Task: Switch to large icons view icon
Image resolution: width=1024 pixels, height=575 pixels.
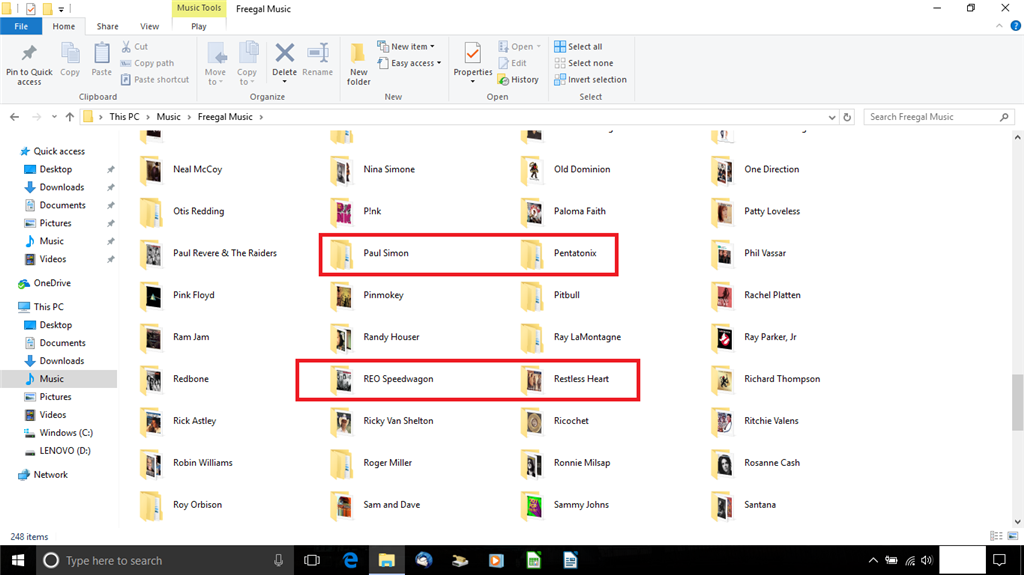Action: [x=1013, y=536]
